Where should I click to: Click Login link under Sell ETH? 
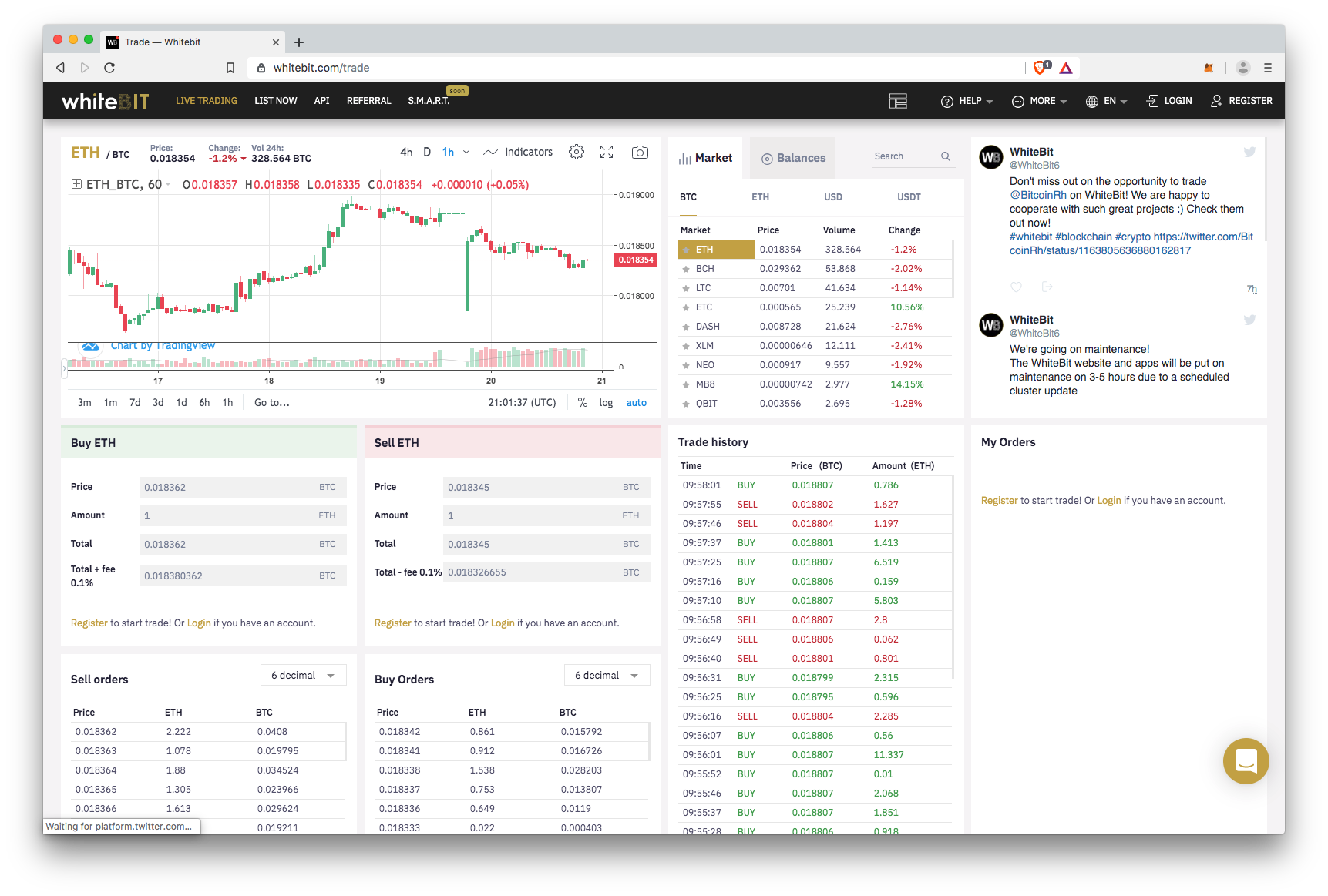pos(503,623)
